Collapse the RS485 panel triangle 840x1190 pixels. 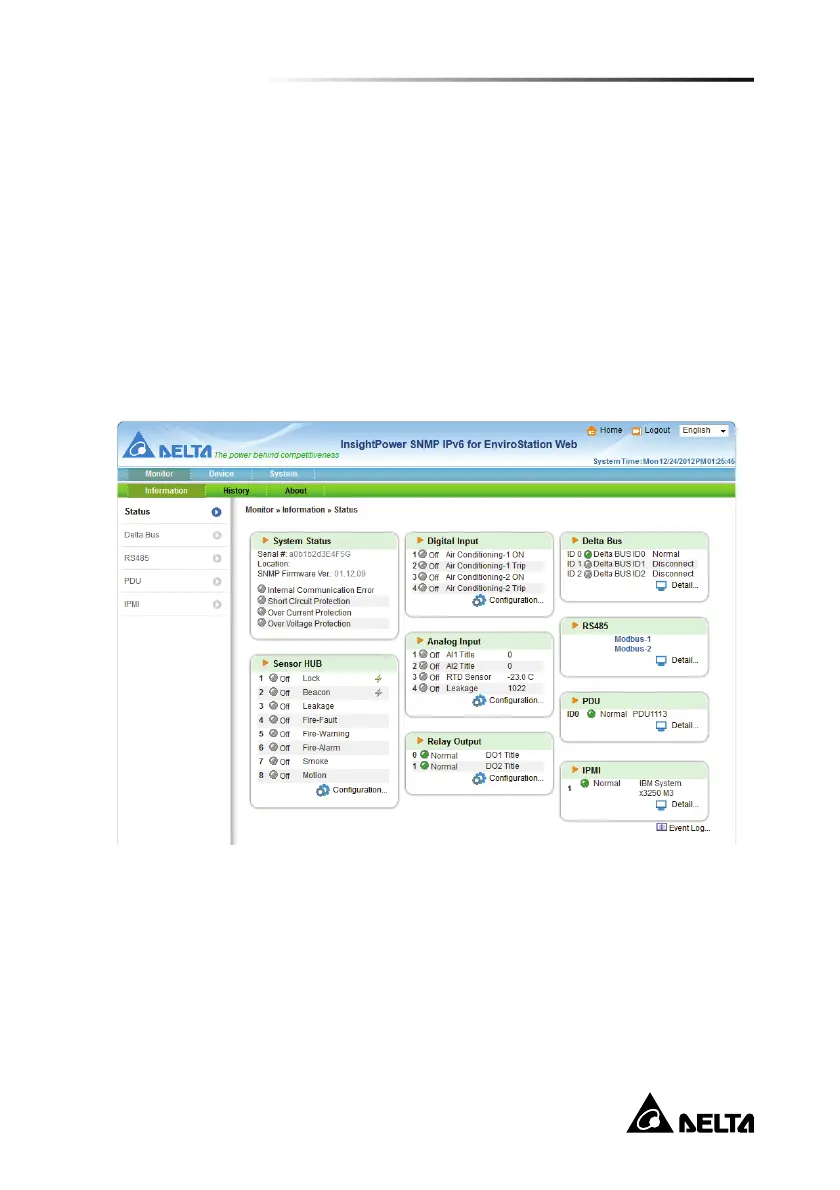575,625
